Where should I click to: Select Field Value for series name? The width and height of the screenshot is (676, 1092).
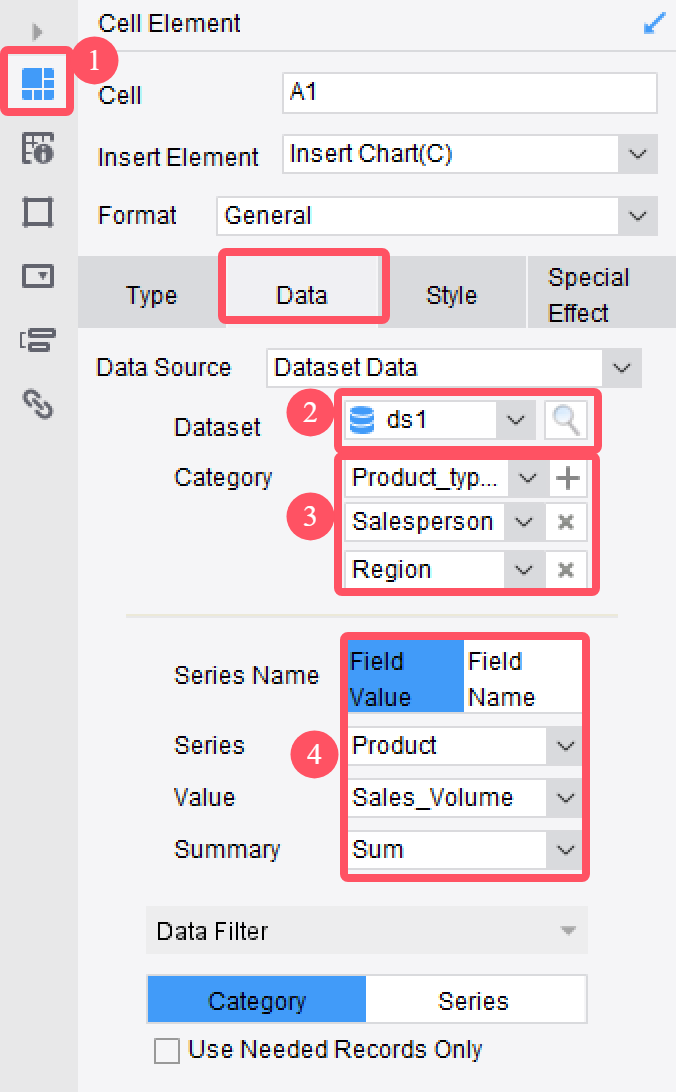tap(406, 678)
